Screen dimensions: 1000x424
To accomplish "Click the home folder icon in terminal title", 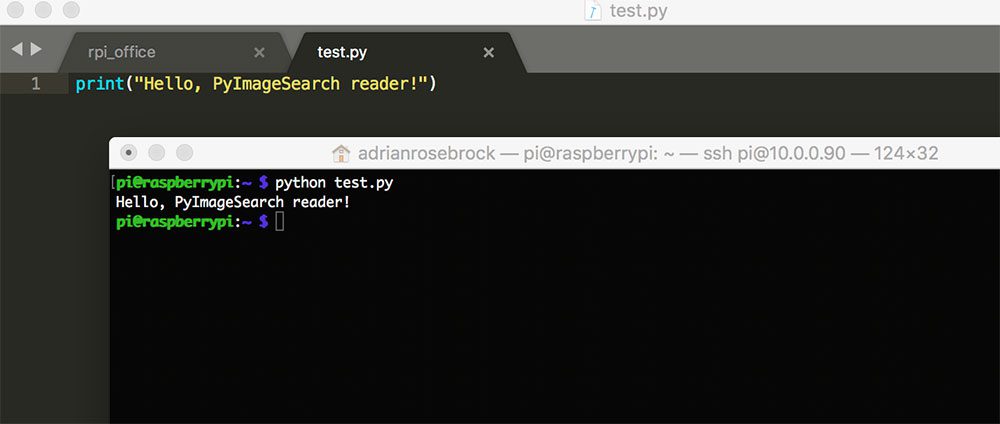I will tap(341, 153).
